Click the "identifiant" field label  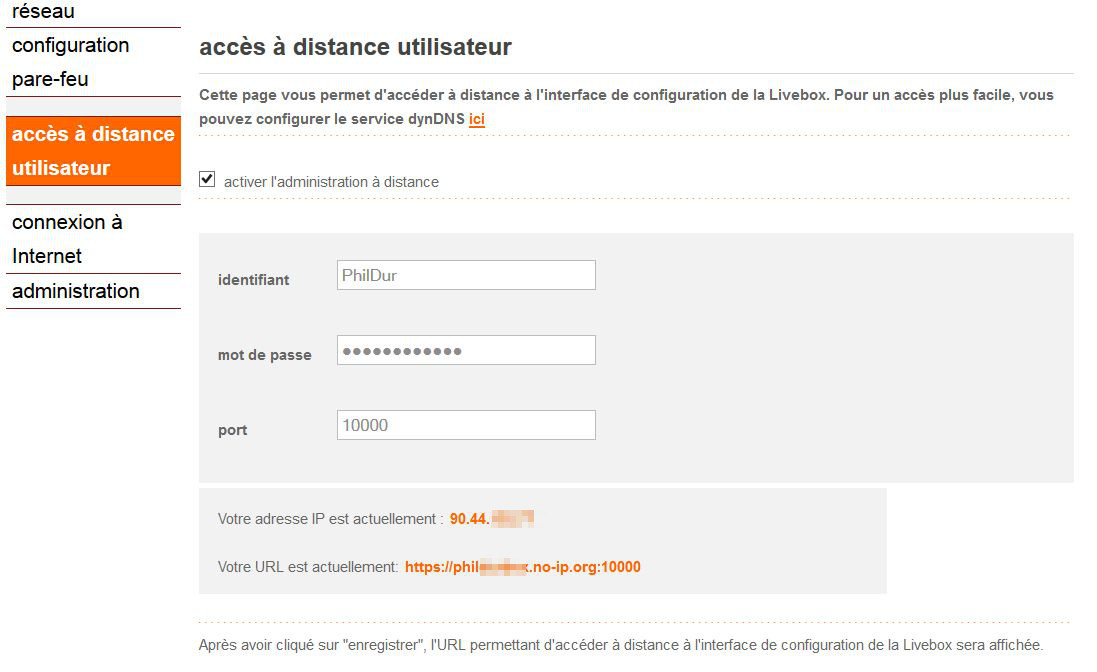[251, 280]
